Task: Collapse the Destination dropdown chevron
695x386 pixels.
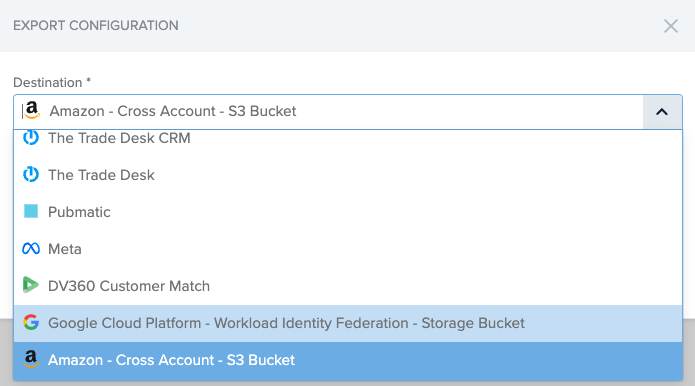Action: (x=662, y=112)
